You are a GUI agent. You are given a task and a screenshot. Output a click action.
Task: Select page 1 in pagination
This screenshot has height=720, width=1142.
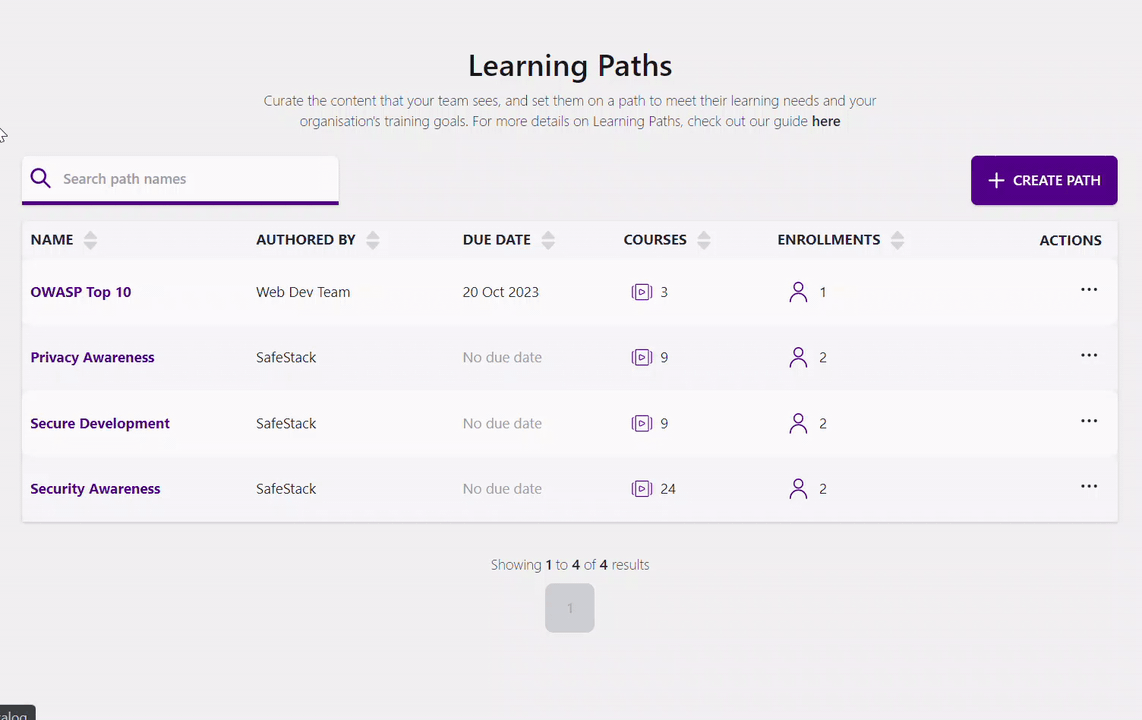[x=569, y=607]
